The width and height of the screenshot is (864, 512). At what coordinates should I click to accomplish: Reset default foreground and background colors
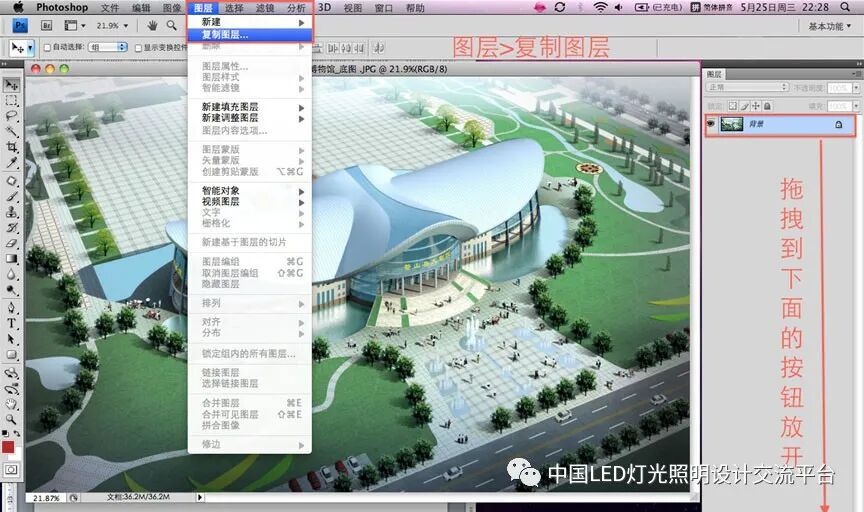[5, 434]
